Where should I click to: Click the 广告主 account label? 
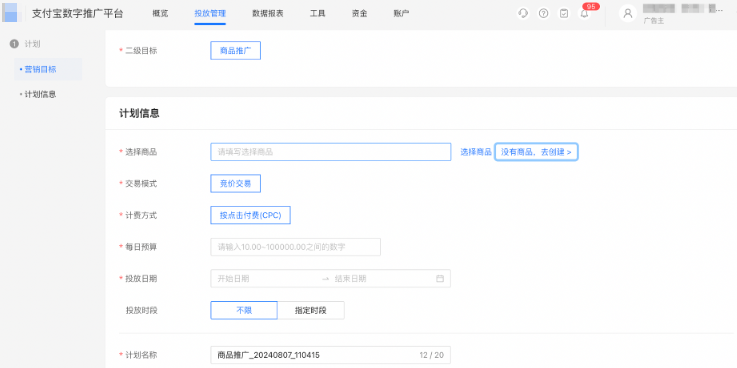tap(654, 21)
